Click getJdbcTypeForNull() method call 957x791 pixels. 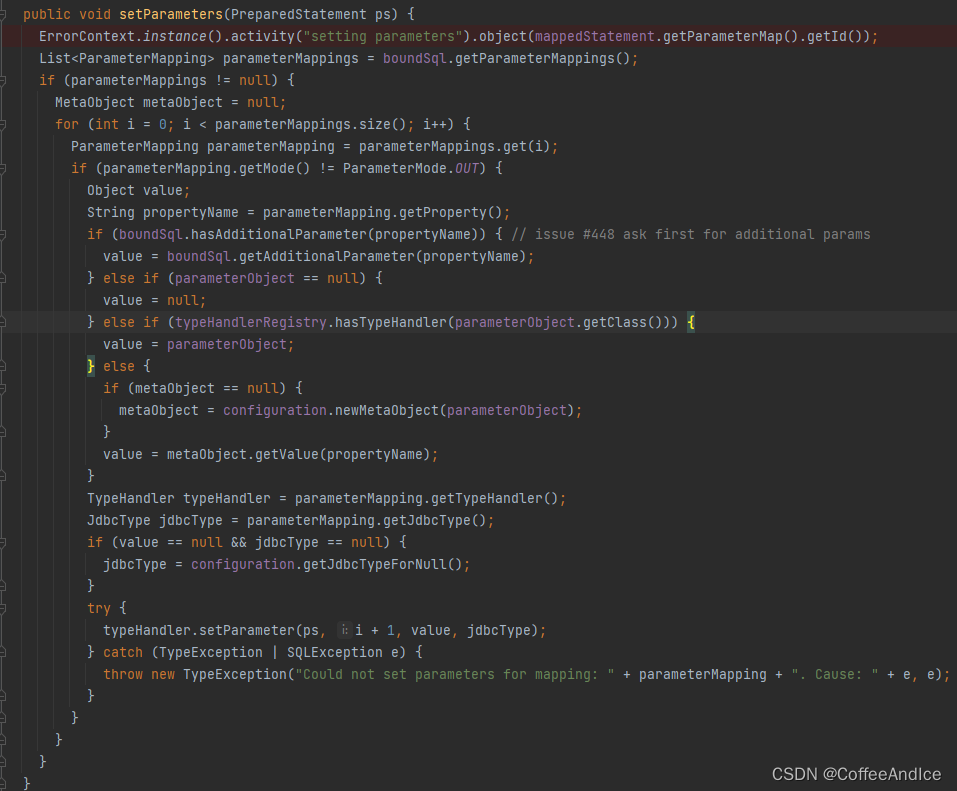[382, 565]
